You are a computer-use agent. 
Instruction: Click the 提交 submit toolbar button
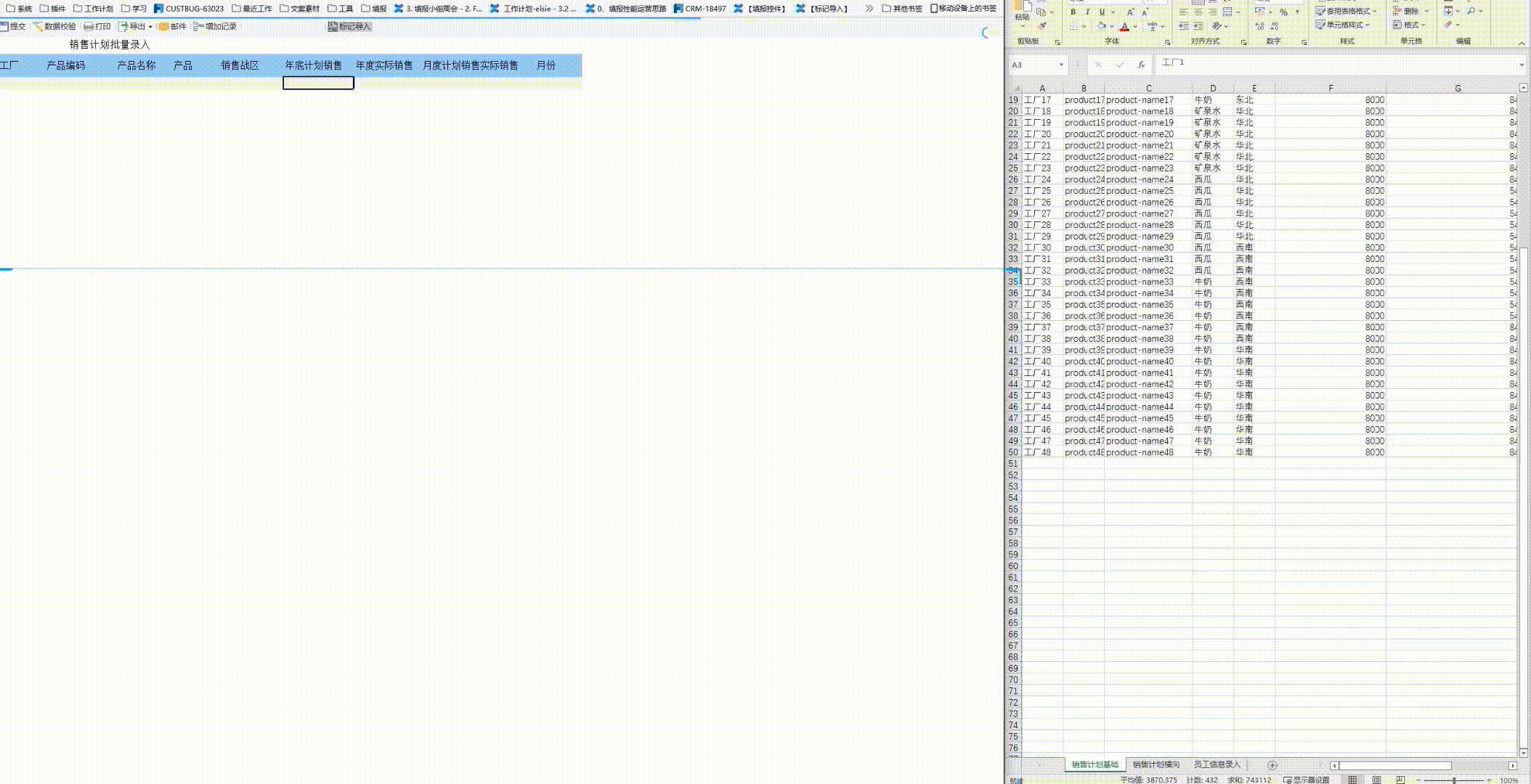(x=13, y=26)
